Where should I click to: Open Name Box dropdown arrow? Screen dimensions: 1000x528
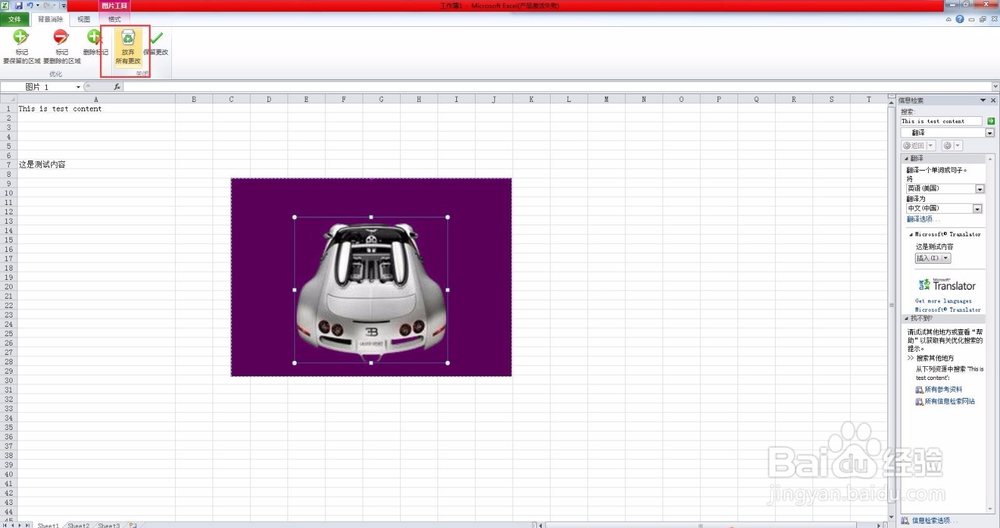tap(78, 87)
